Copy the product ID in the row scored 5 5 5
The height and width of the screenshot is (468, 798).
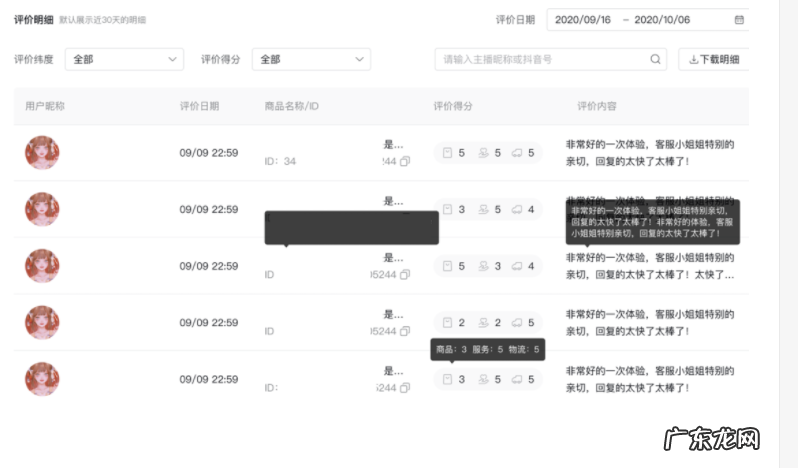point(405,161)
